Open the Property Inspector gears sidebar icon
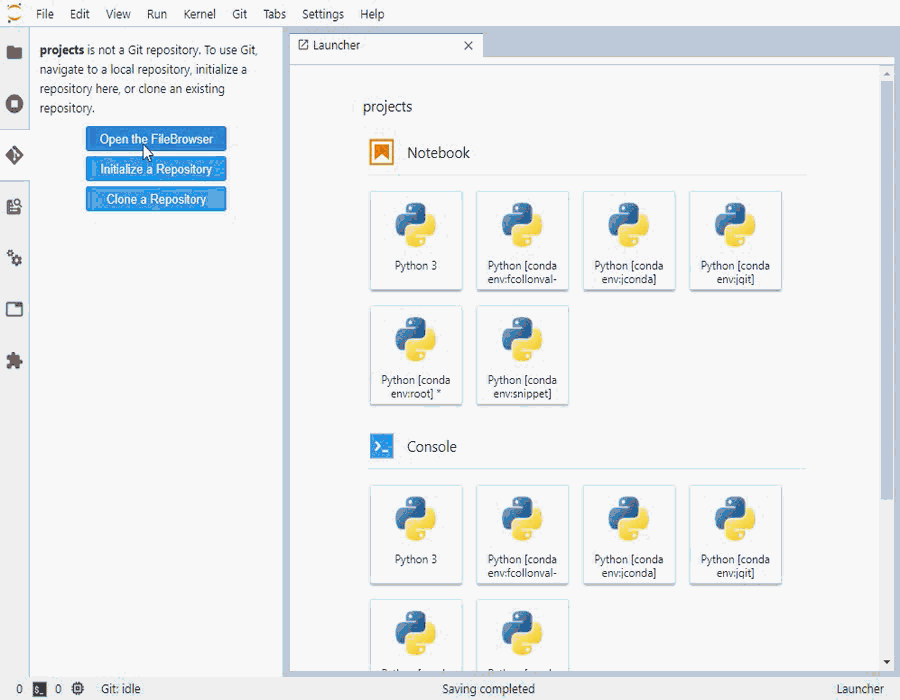This screenshot has height=700, width=900. click(x=14, y=258)
